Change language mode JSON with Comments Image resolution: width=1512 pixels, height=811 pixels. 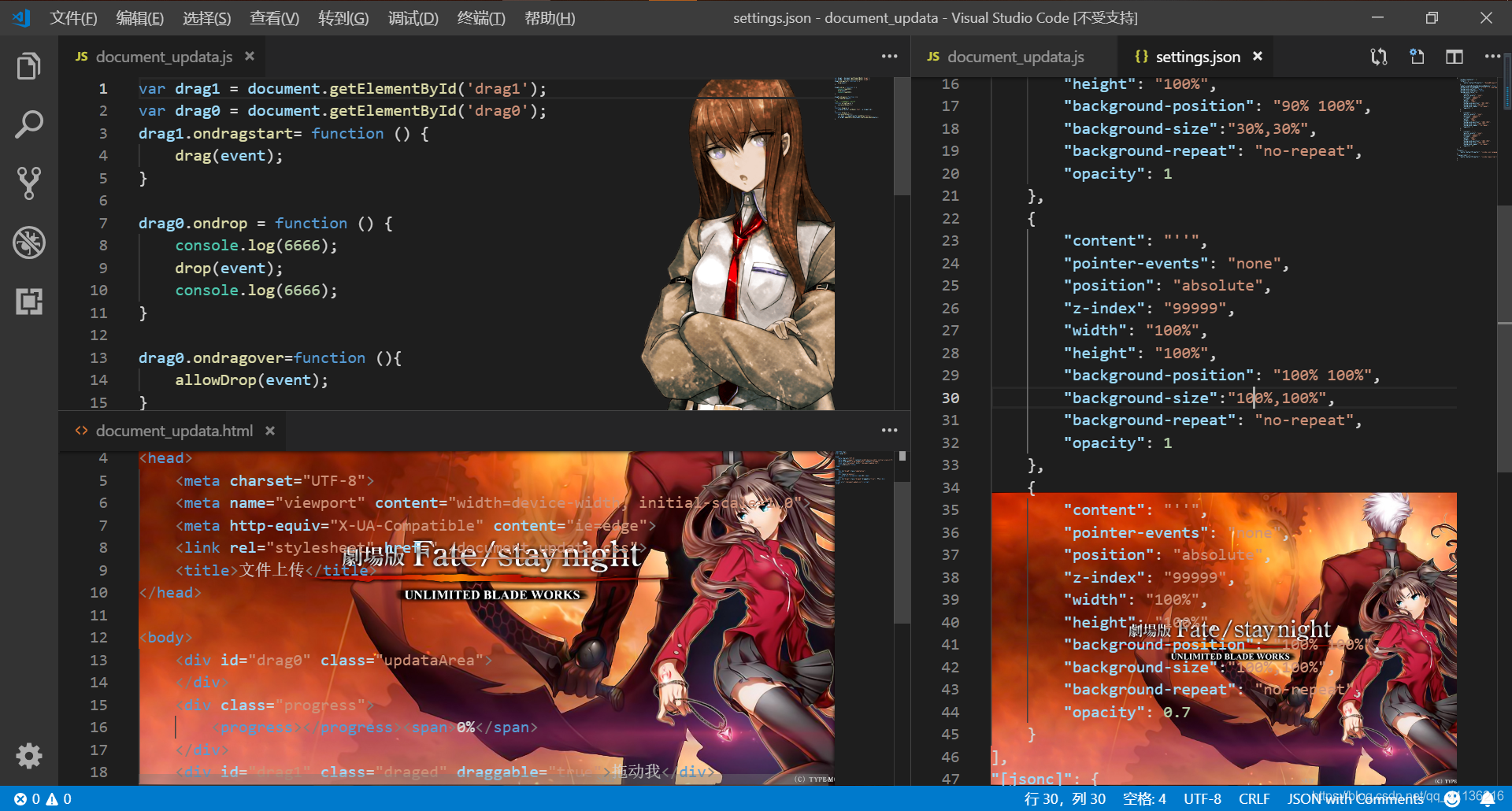(x=1354, y=798)
